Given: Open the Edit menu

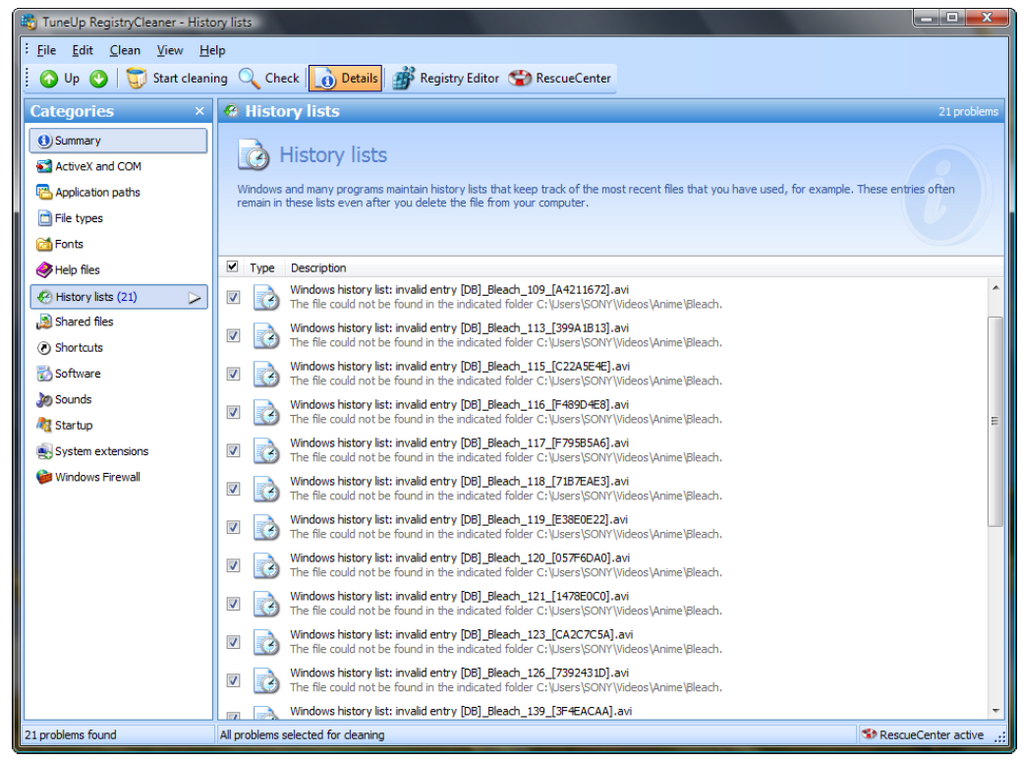Looking at the screenshot, I should pos(82,50).
